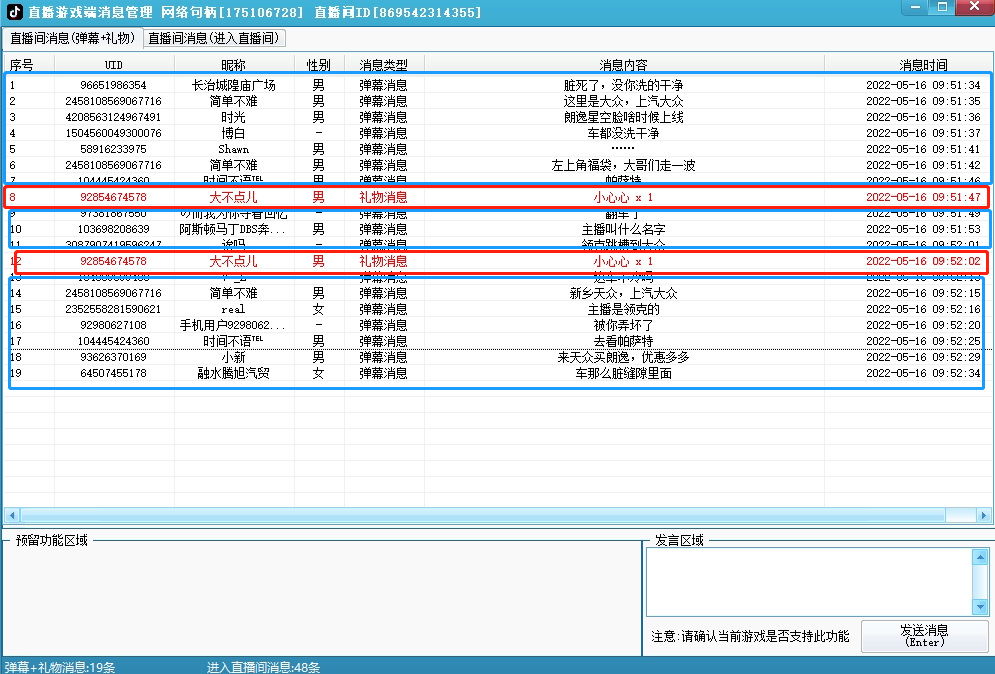Click up arrow of message box scrollbar

tap(980, 557)
